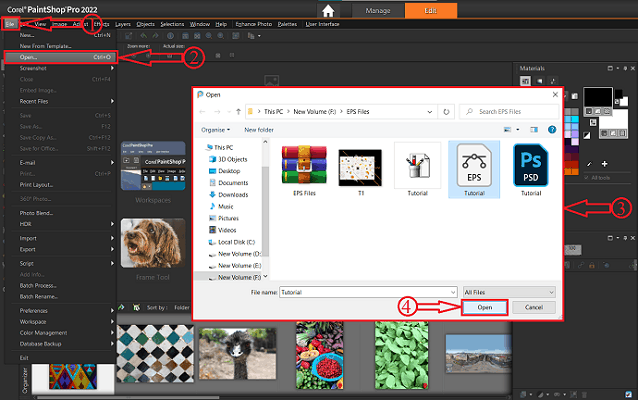The image size is (638, 400).
Task: Open the User Interface toolbar menu
Action: [322, 24]
